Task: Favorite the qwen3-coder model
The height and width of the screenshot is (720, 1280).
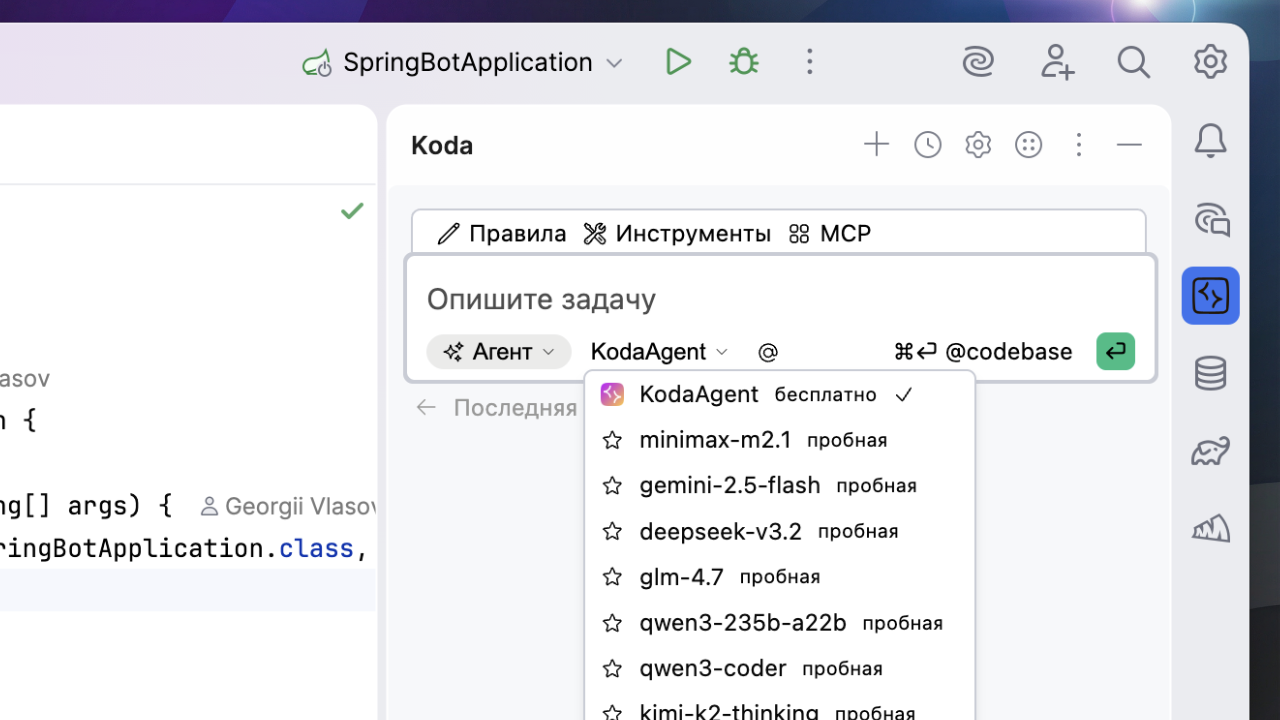Action: [611, 668]
